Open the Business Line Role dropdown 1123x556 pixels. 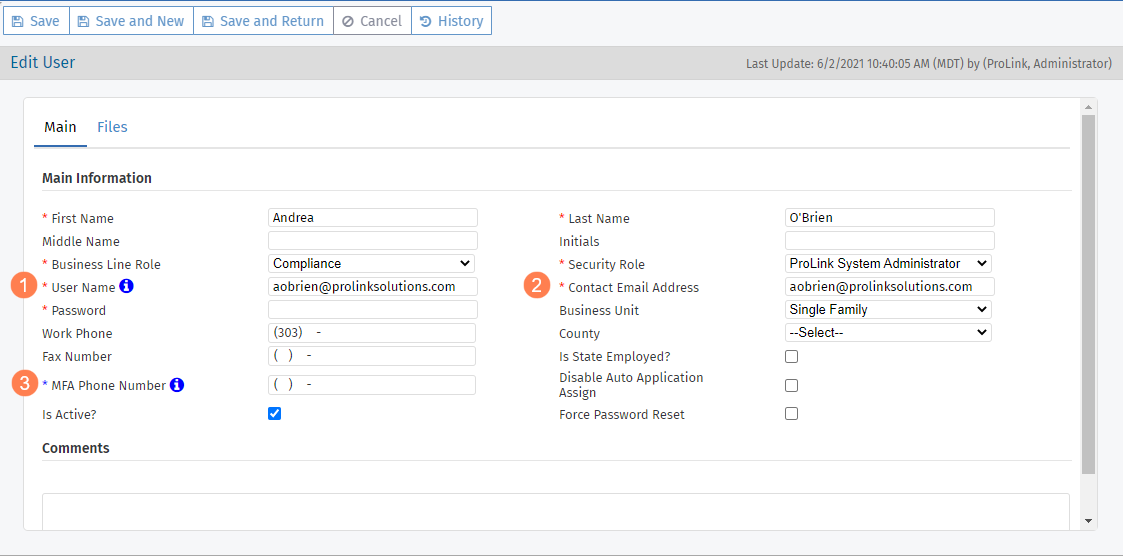click(x=371, y=264)
